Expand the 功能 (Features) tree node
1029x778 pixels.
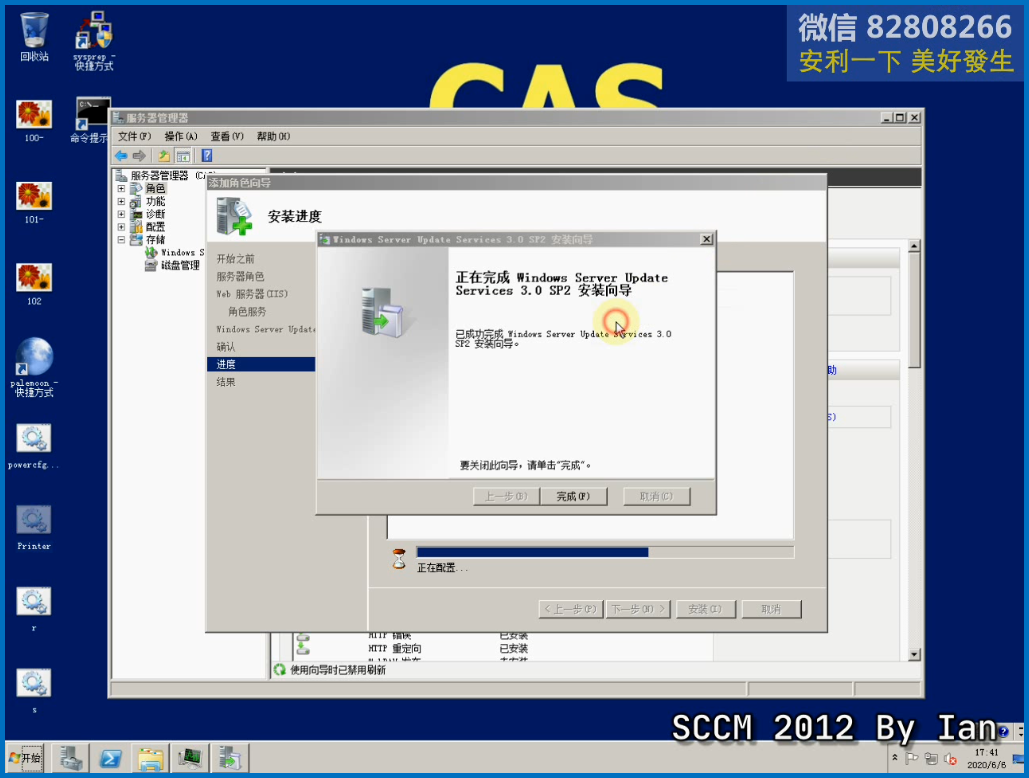121,201
